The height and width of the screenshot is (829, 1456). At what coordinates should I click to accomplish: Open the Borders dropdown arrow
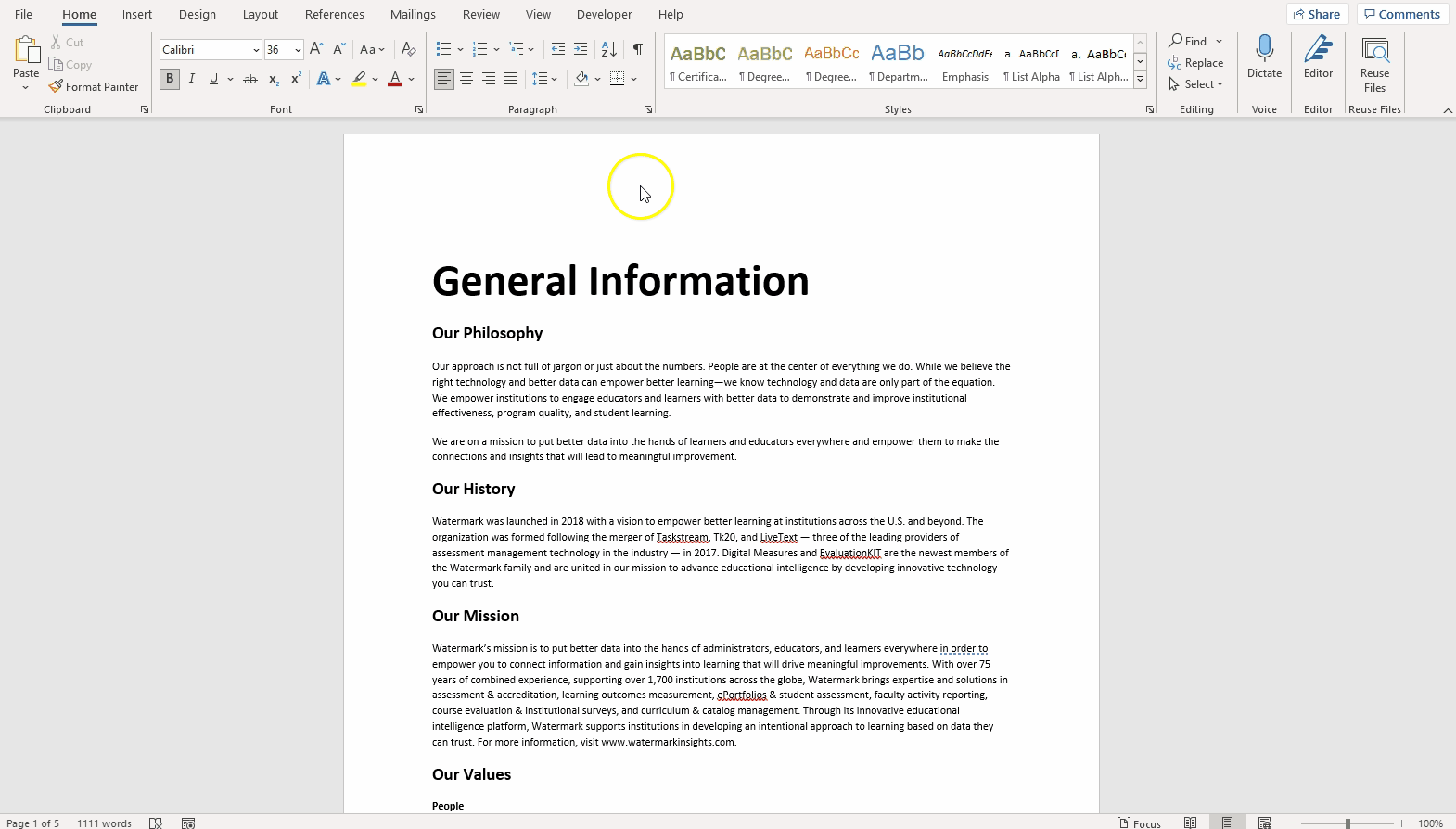point(633,80)
